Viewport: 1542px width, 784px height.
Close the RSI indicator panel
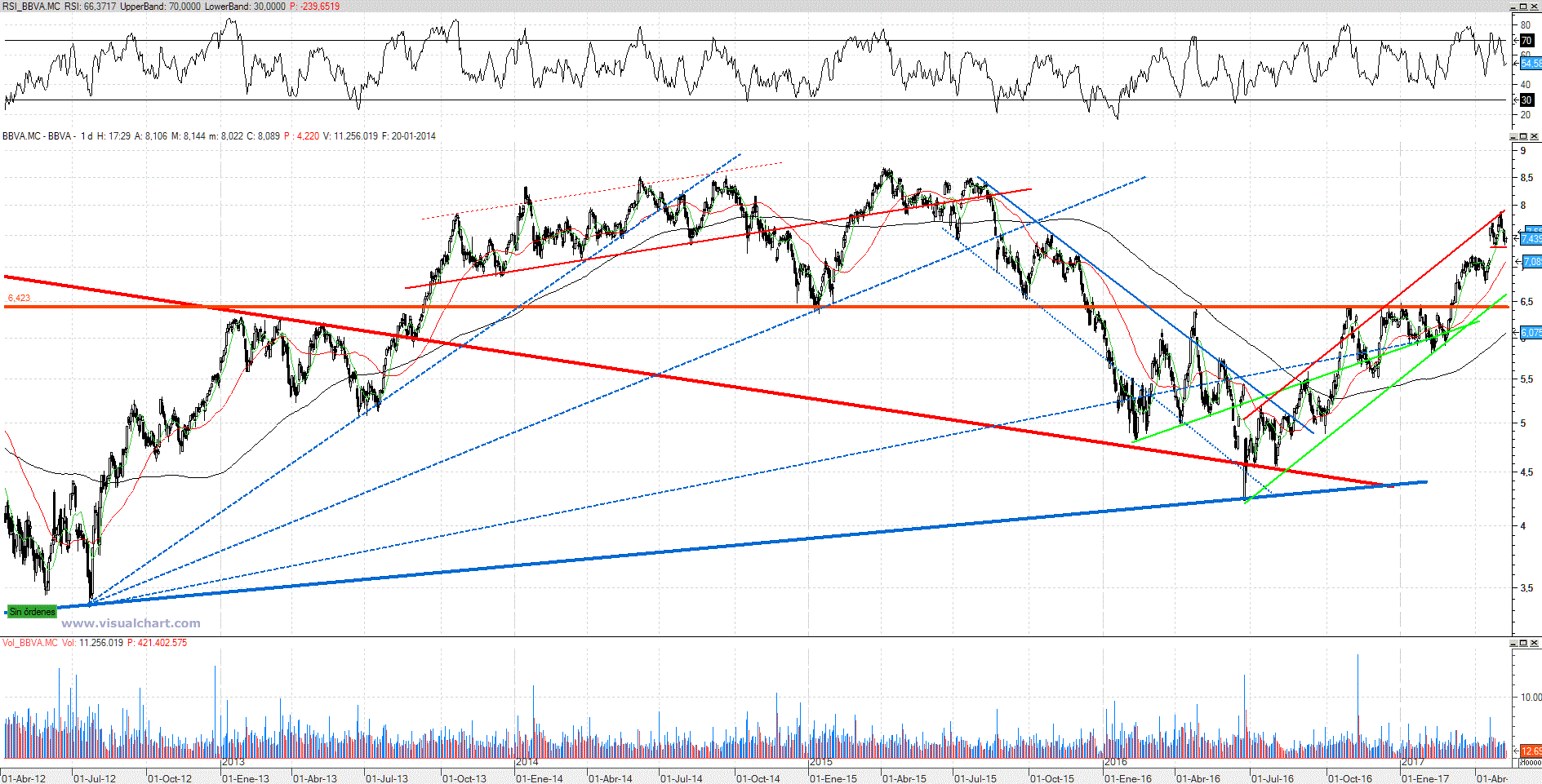point(1535,7)
